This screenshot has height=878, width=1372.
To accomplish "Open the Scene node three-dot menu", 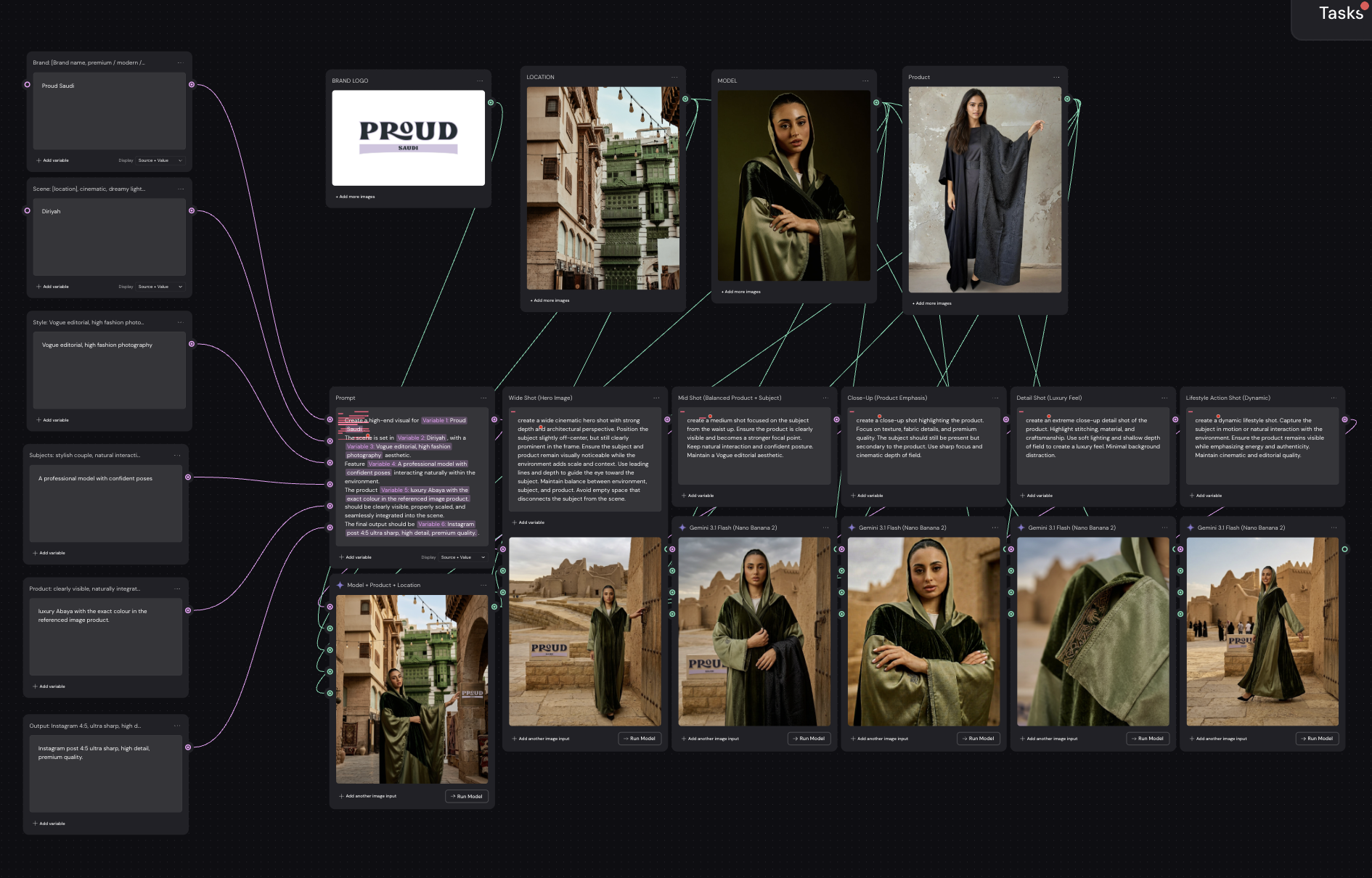I will 180,189.
